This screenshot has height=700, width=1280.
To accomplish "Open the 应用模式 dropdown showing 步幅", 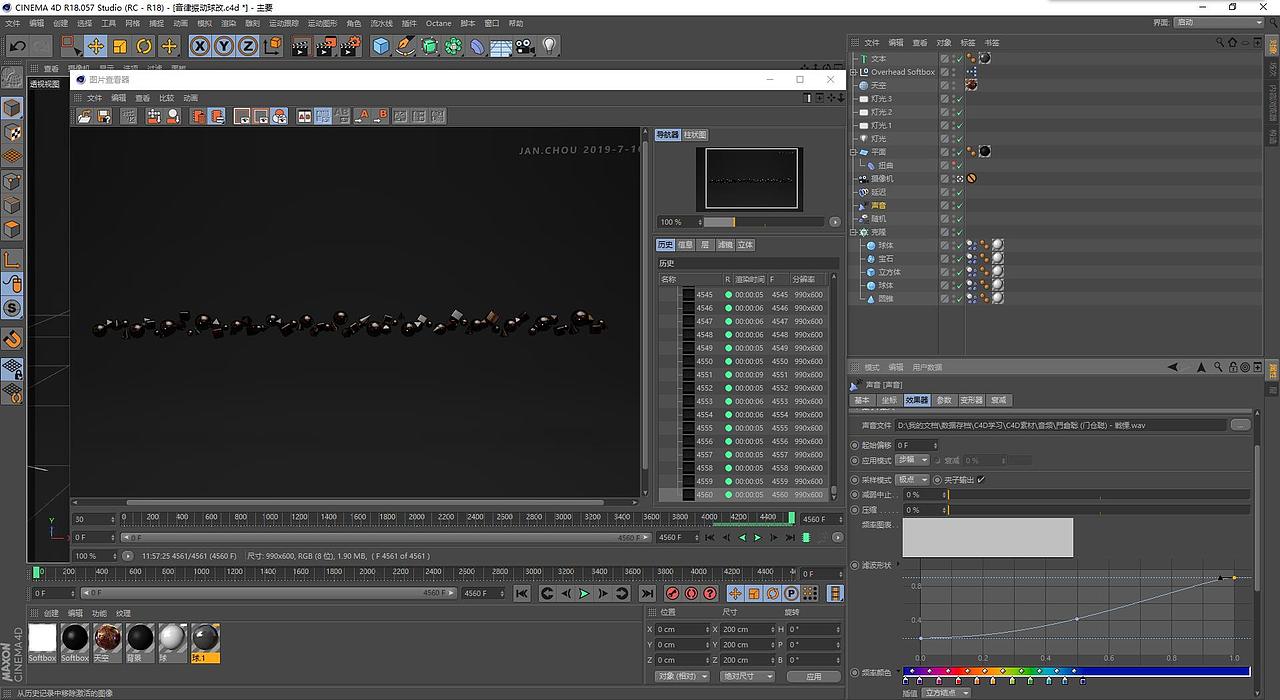I will point(912,459).
